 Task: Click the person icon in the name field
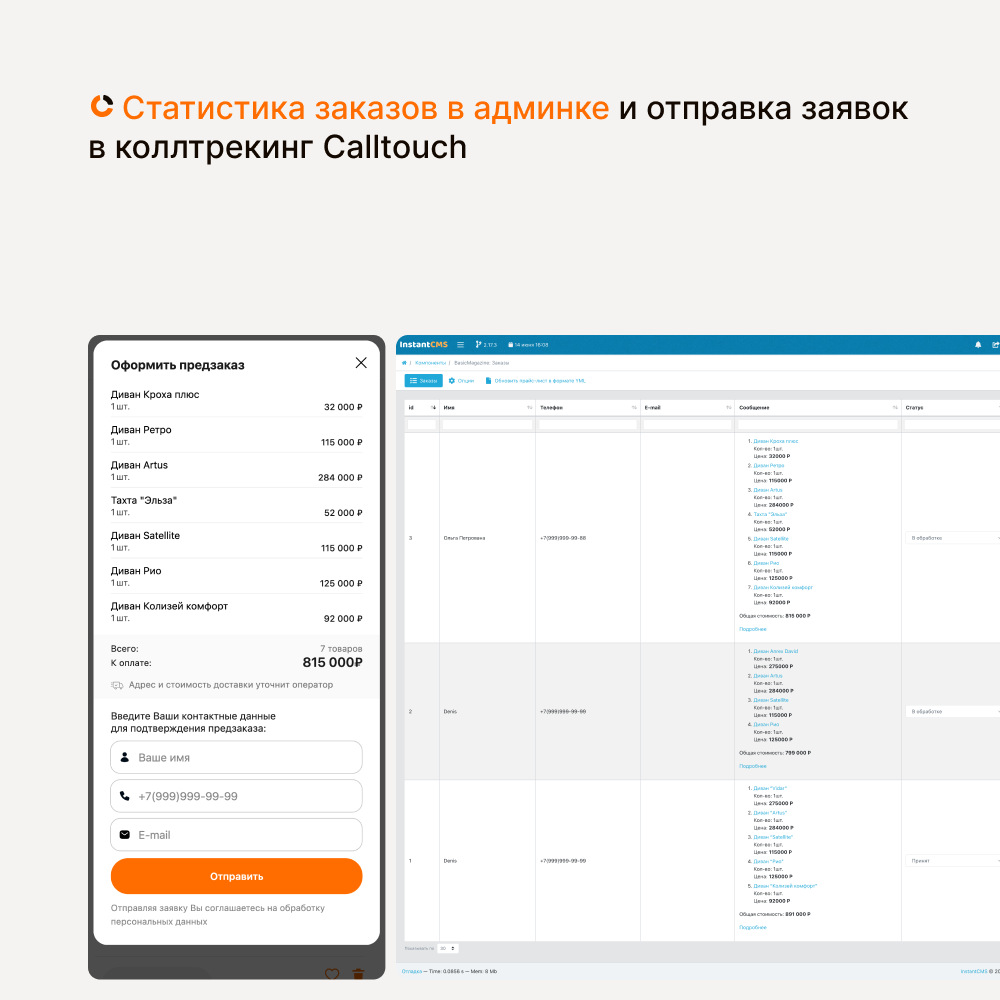pos(125,757)
